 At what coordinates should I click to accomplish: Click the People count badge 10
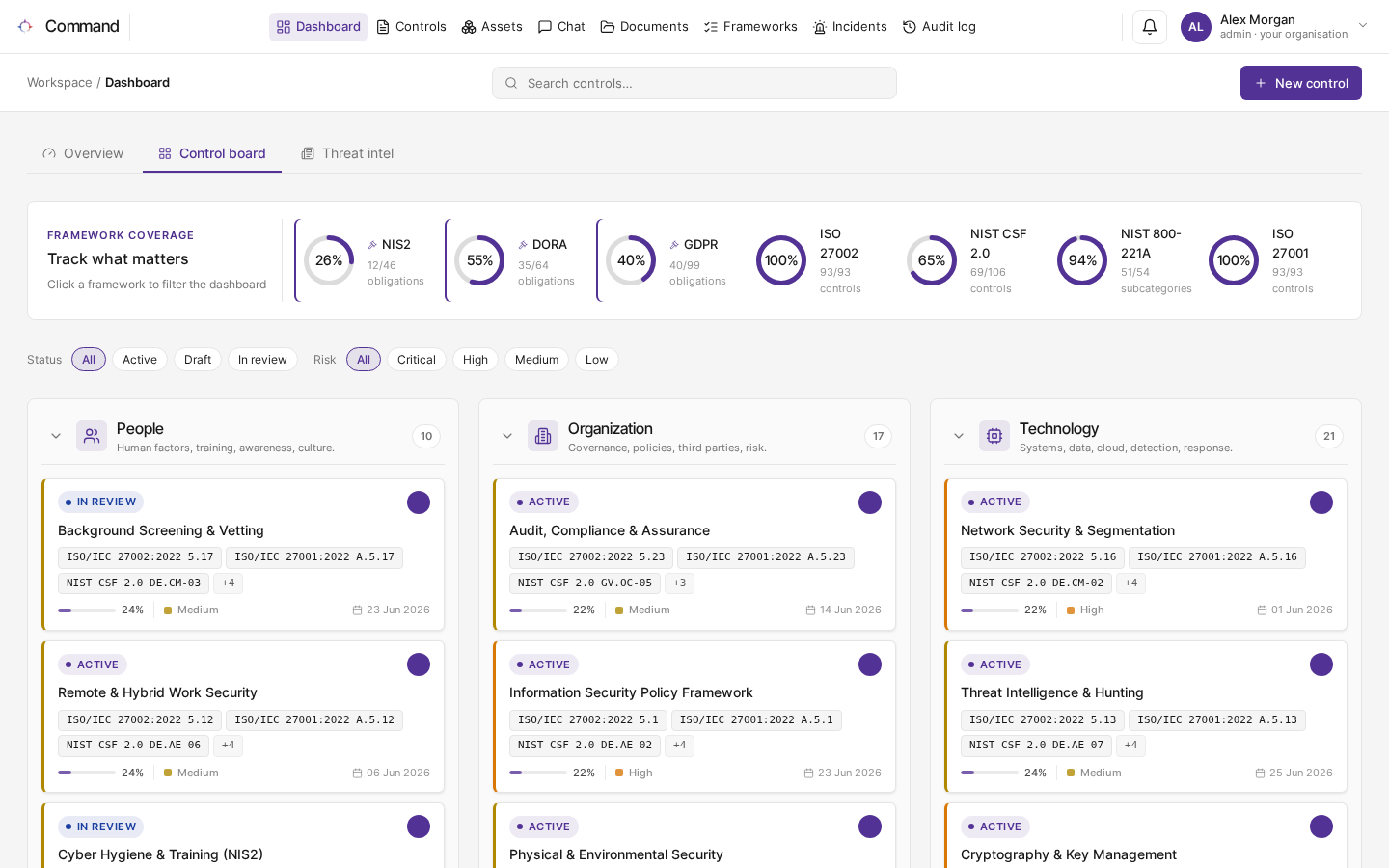pos(426,436)
